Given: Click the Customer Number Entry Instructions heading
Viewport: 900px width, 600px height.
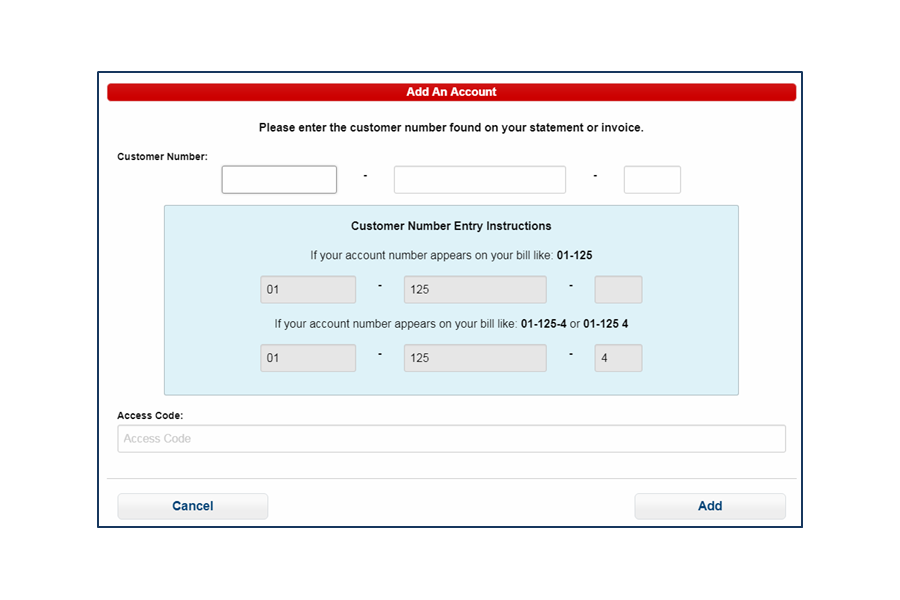Looking at the screenshot, I should click(x=451, y=226).
